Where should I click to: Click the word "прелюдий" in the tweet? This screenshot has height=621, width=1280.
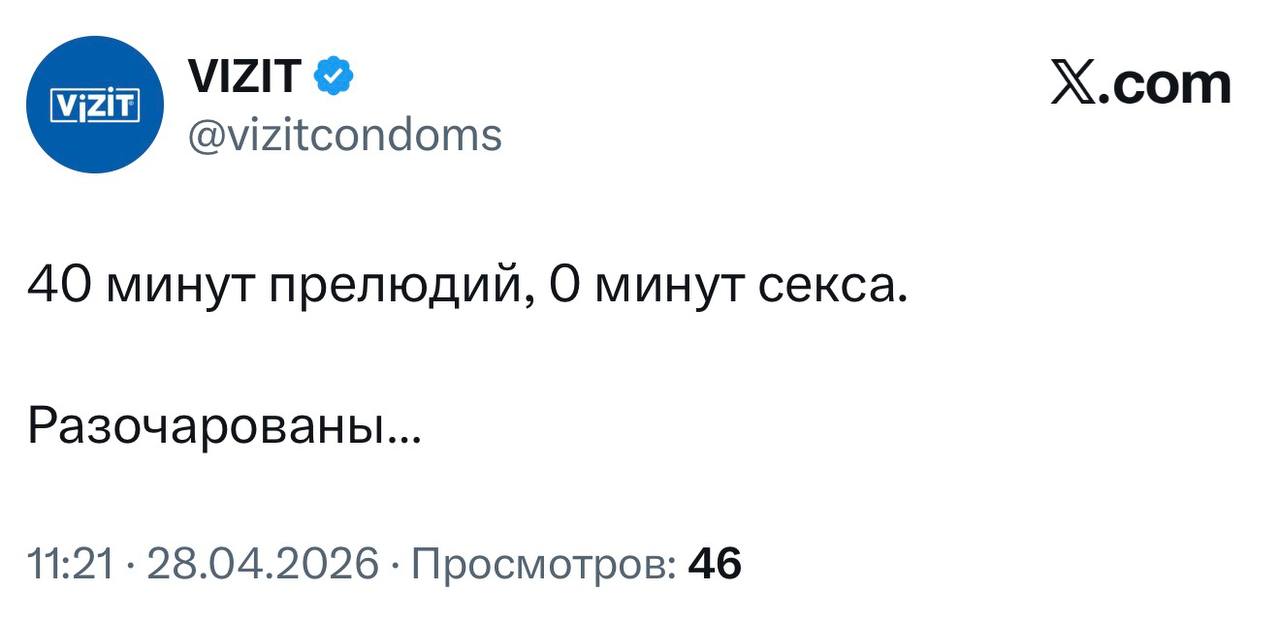point(394,289)
